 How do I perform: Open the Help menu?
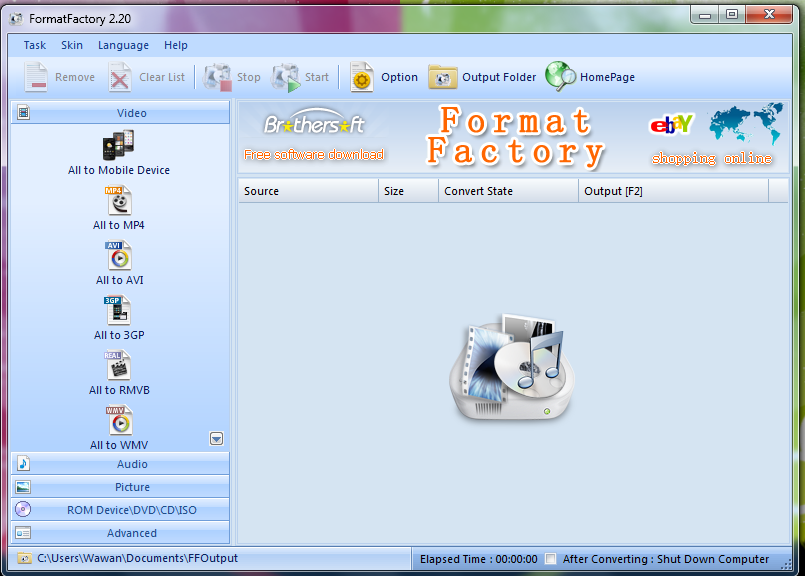click(x=176, y=45)
